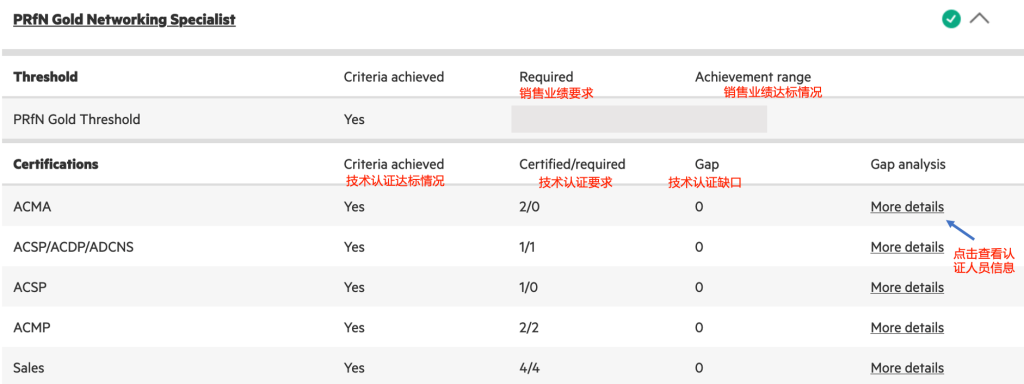The width and height of the screenshot is (1024, 384).
Task: Click the Gap analysis column header
Action: coord(908,165)
